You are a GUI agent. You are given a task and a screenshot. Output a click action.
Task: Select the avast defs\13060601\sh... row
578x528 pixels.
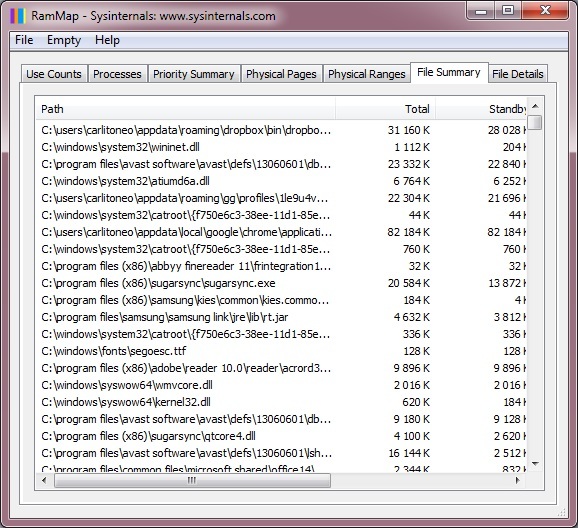coord(281,452)
